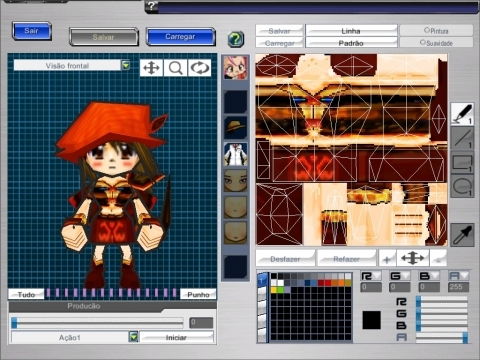Click the B value input field
This screenshot has height=360, width=480.
429,287
